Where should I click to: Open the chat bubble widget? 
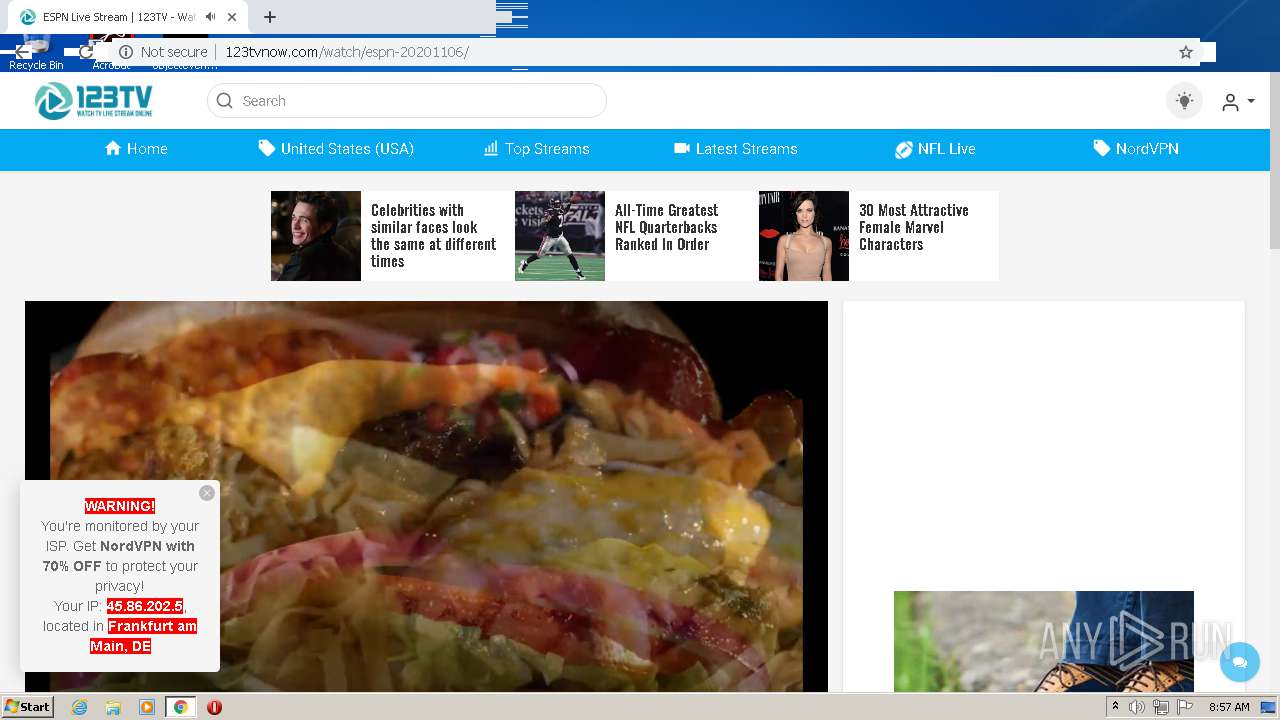pos(1240,662)
